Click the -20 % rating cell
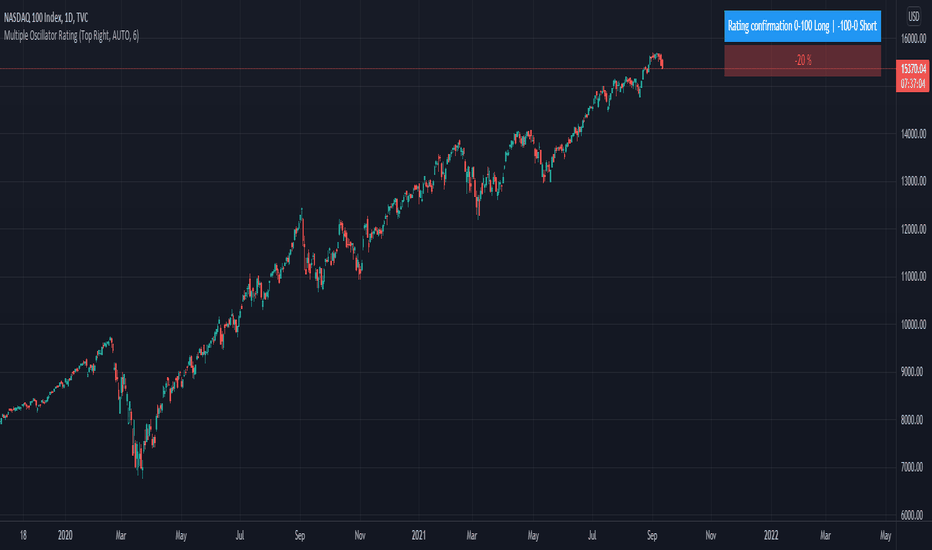The image size is (932, 550). (x=802, y=60)
